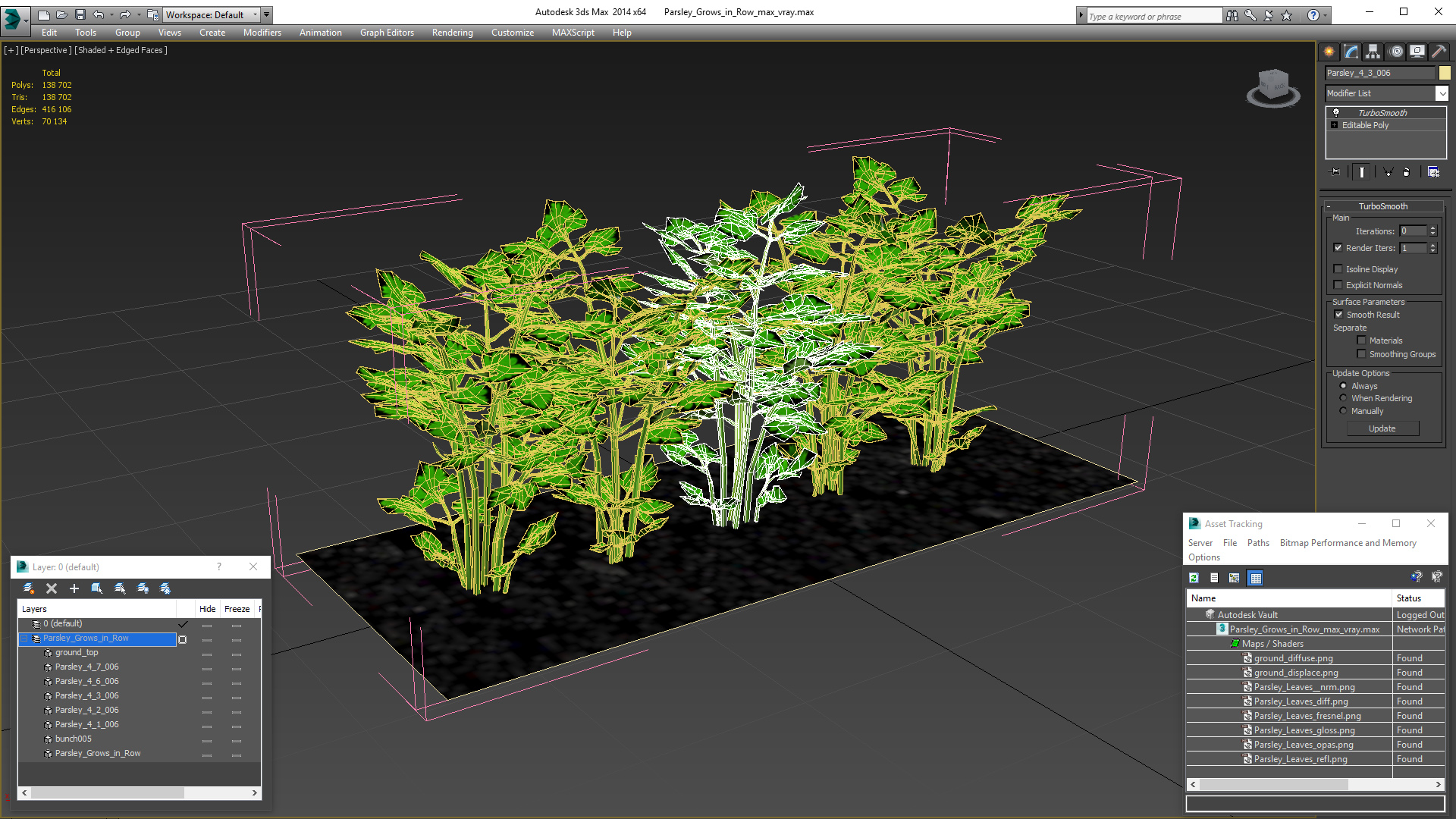This screenshot has width=1456, height=819.
Task: Click Create New Layer icon
Action: (29, 588)
